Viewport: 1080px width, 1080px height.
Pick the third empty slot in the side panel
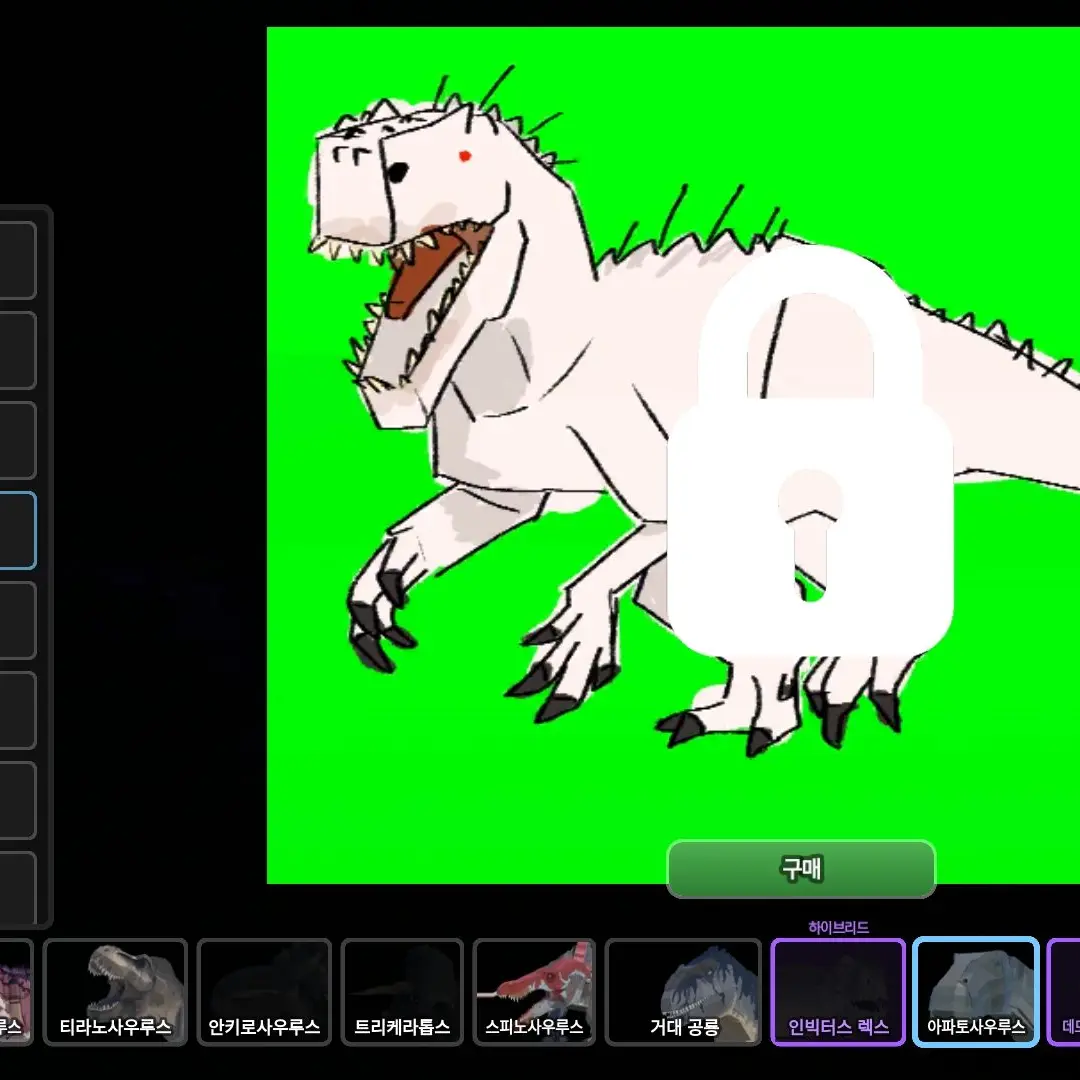tap(17, 440)
